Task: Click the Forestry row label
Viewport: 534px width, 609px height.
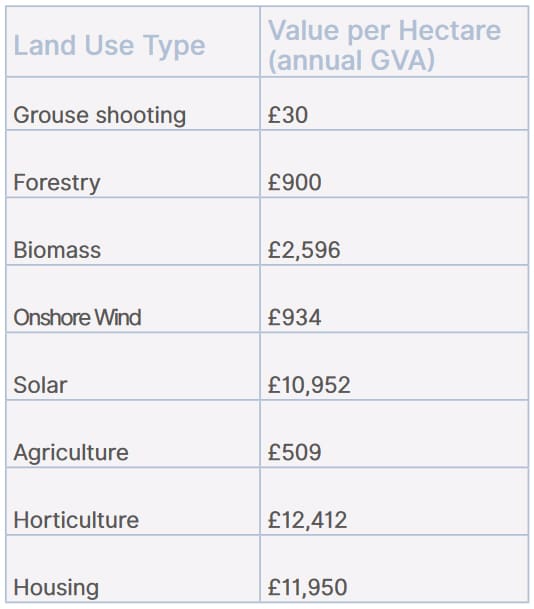Action: pyautogui.click(x=57, y=183)
